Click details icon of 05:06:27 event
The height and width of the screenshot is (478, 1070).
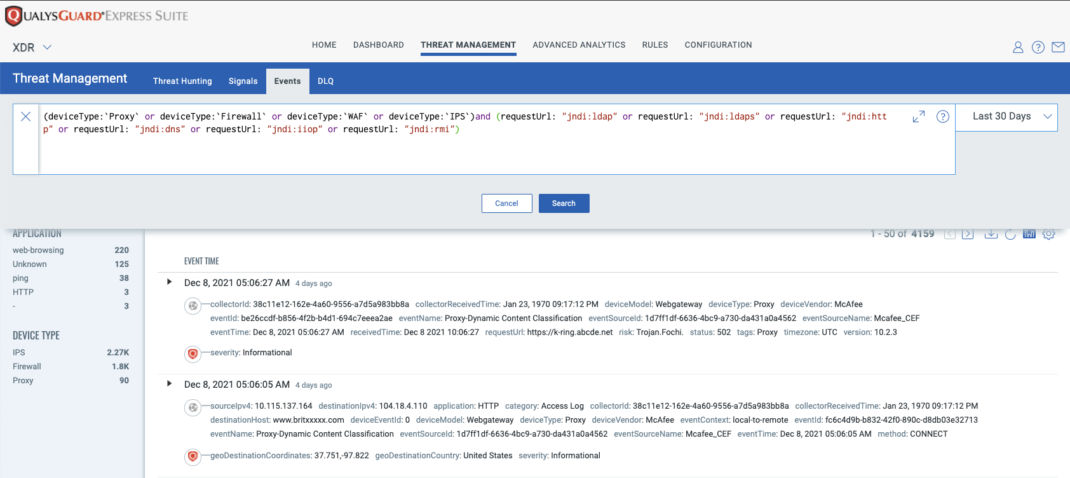[x=192, y=306]
